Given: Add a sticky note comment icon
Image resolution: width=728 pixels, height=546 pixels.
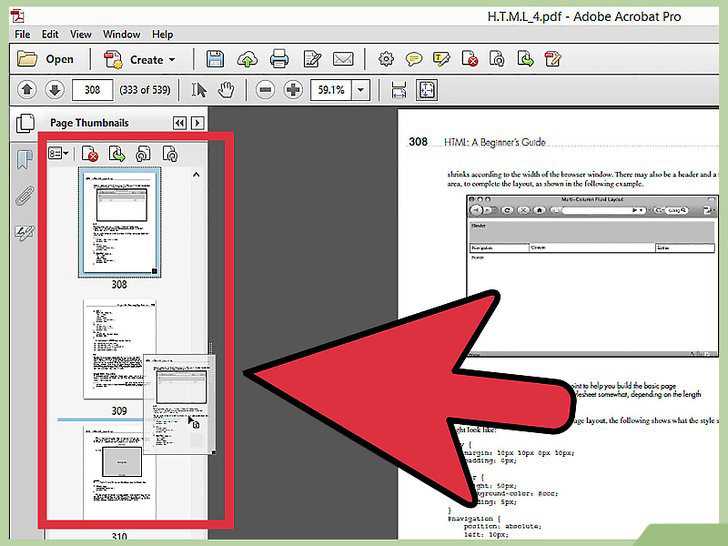Looking at the screenshot, I should click(x=413, y=59).
